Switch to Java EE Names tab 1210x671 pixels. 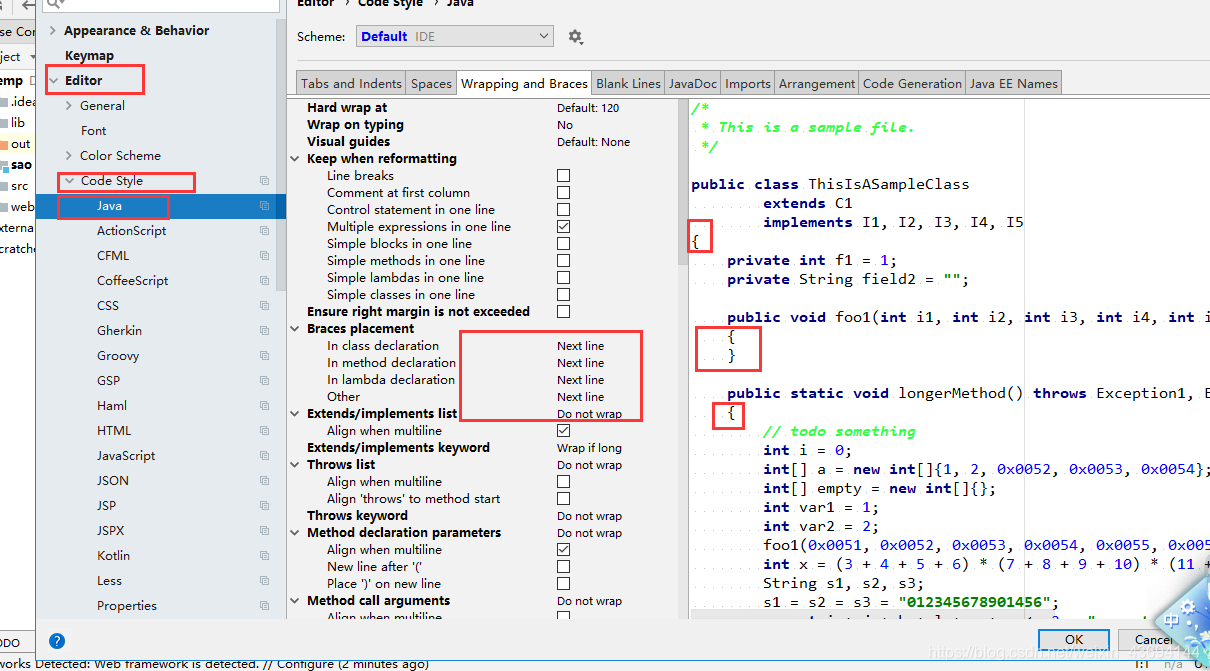(1013, 84)
